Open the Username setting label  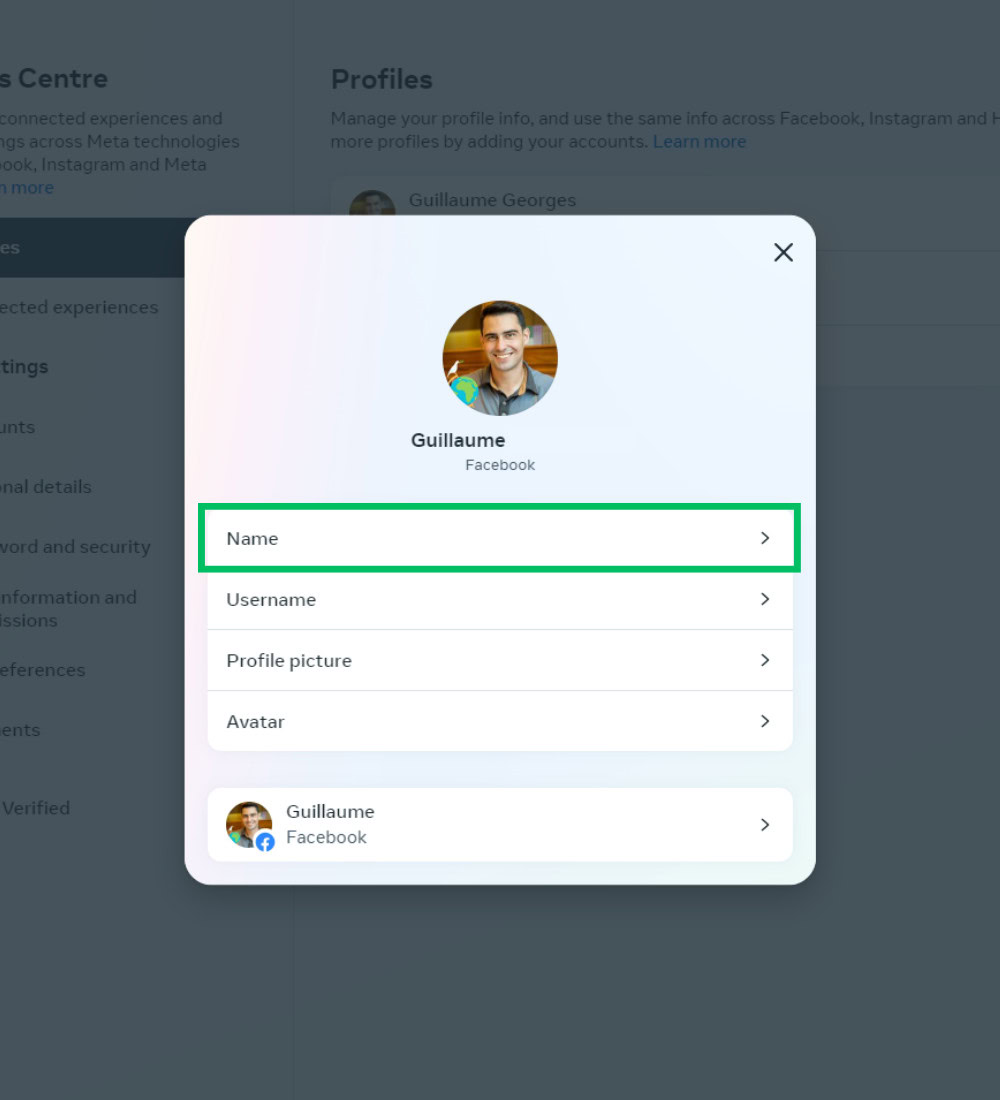[x=271, y=599]
